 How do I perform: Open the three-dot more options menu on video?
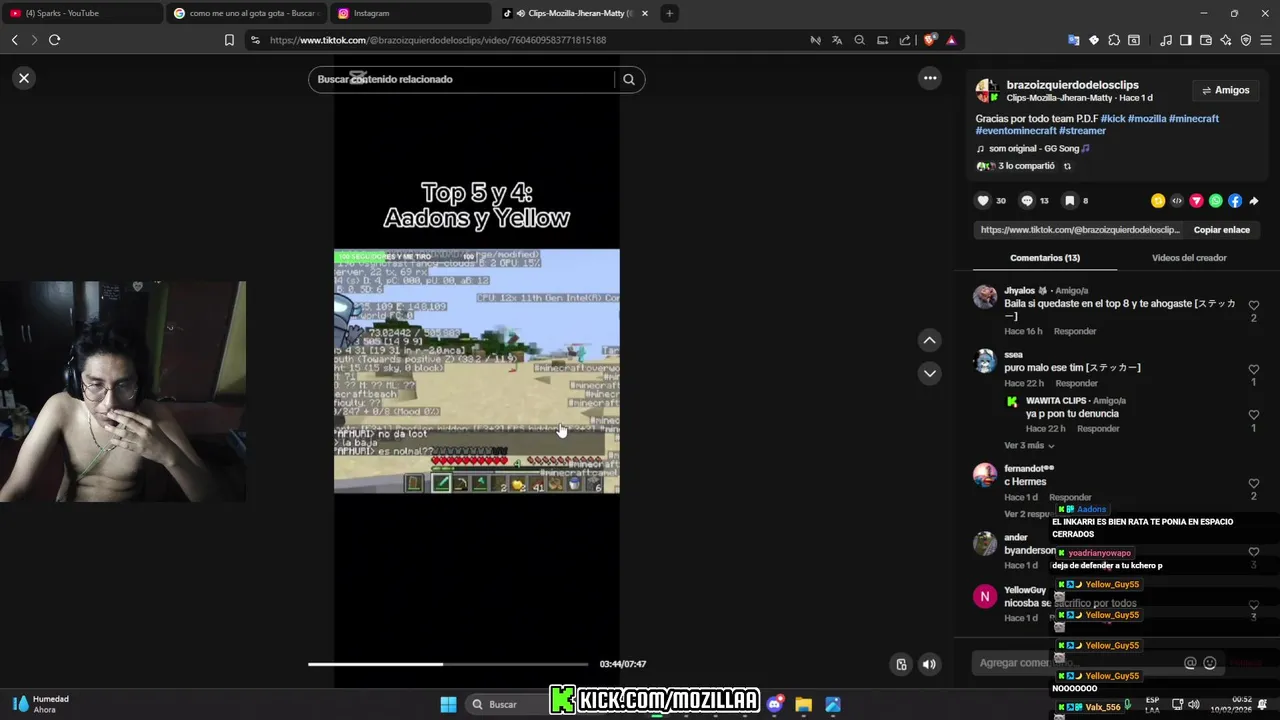(x=930, y=78)
